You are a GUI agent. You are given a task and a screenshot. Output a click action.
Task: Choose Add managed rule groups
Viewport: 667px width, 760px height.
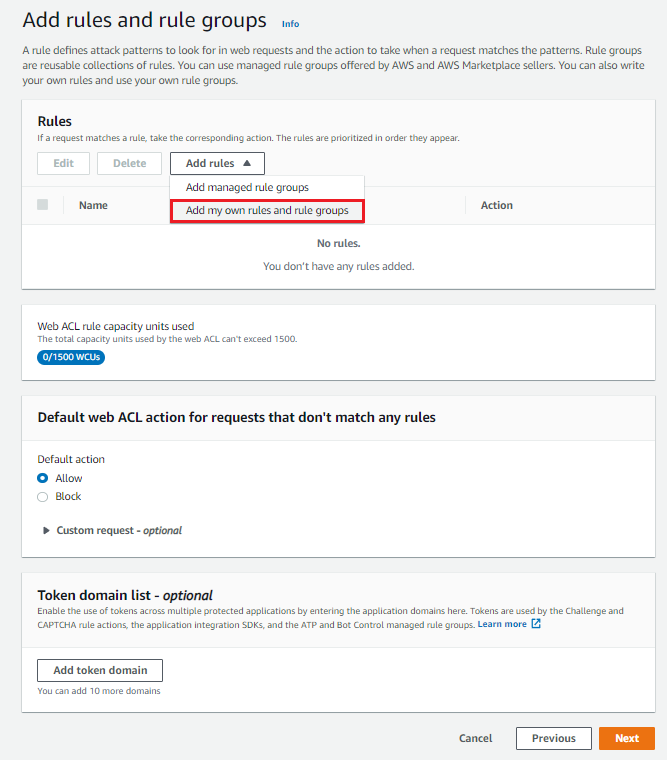[x=247, y=187]
